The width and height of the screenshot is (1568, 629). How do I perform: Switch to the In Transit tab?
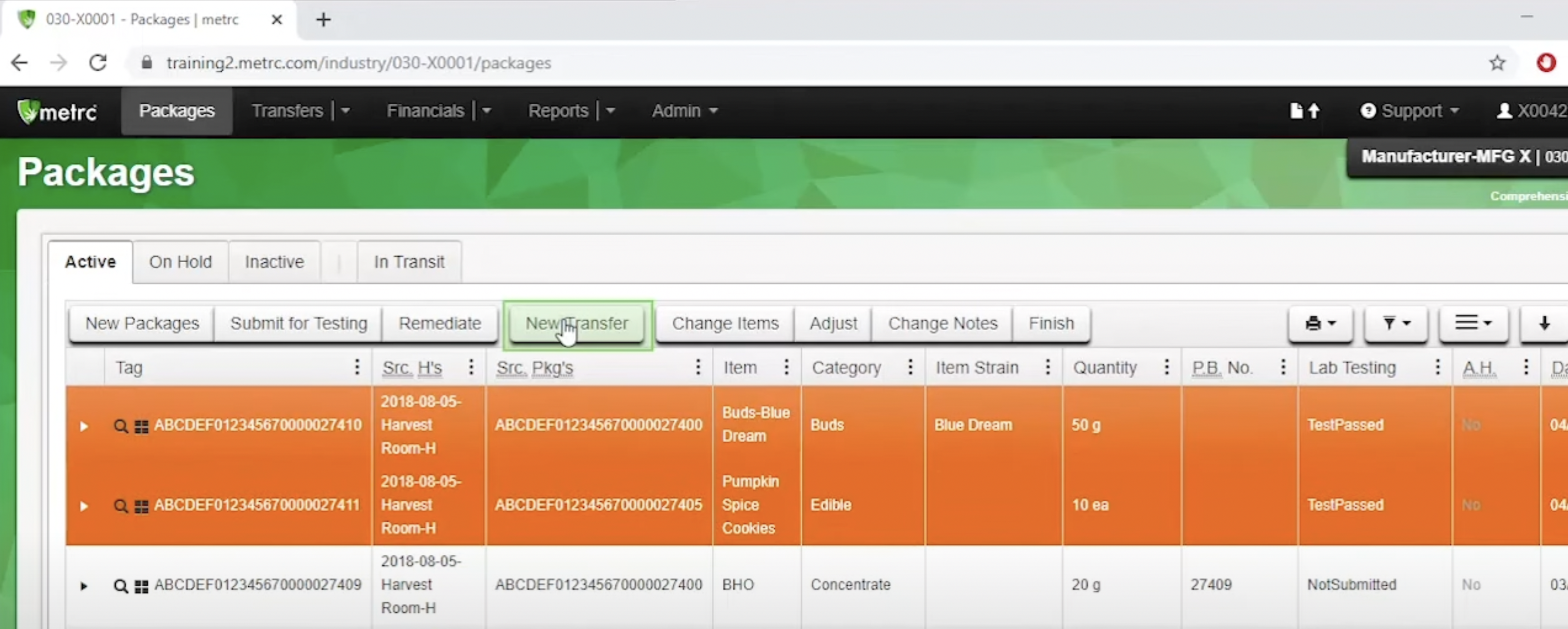(409, 262)
